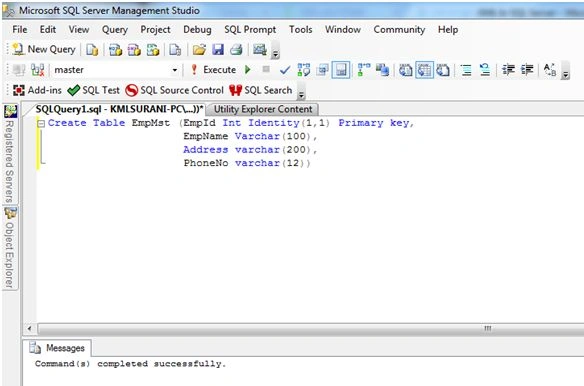584x386 pixels.
Task: Collapse the Create Table code region
Action: [x=41, y=123]
